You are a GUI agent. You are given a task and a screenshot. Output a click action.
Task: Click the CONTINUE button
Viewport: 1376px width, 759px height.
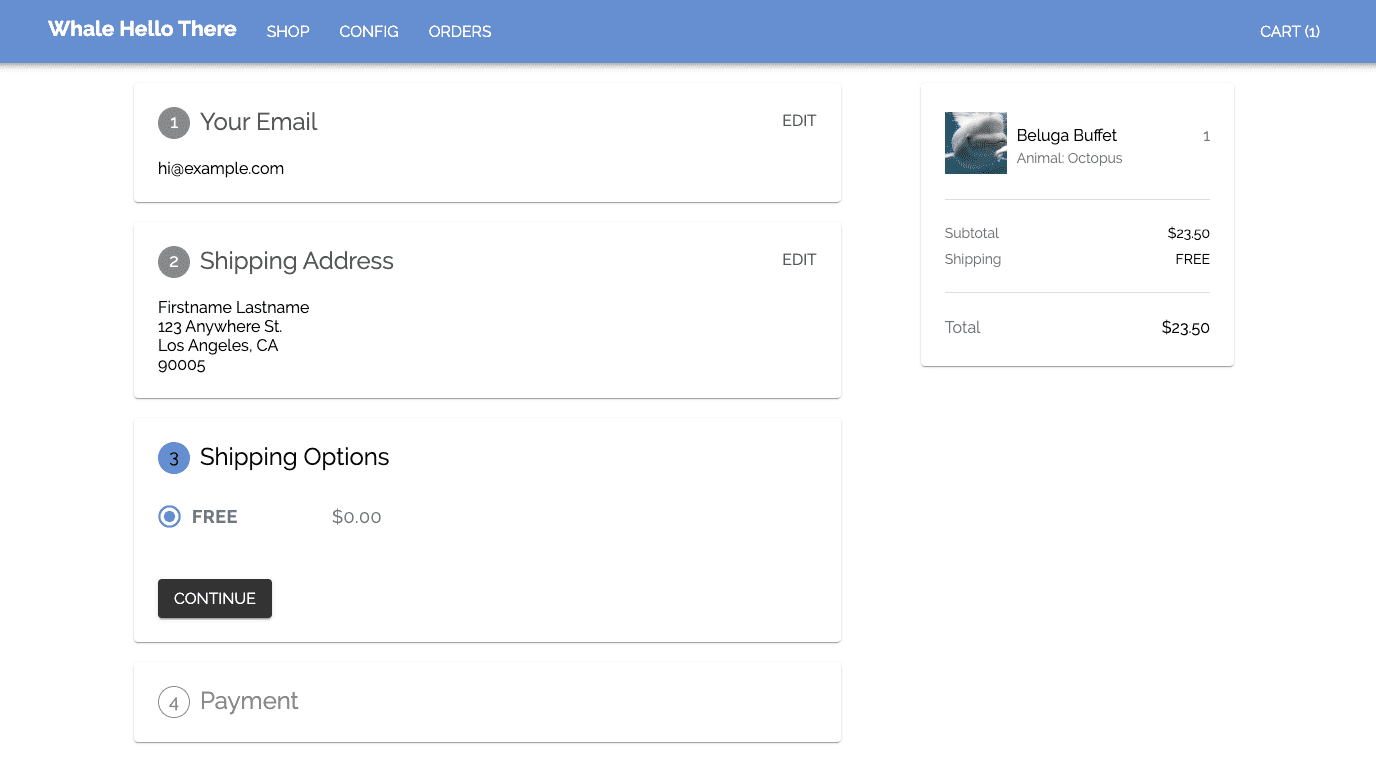tap(215, 599)
